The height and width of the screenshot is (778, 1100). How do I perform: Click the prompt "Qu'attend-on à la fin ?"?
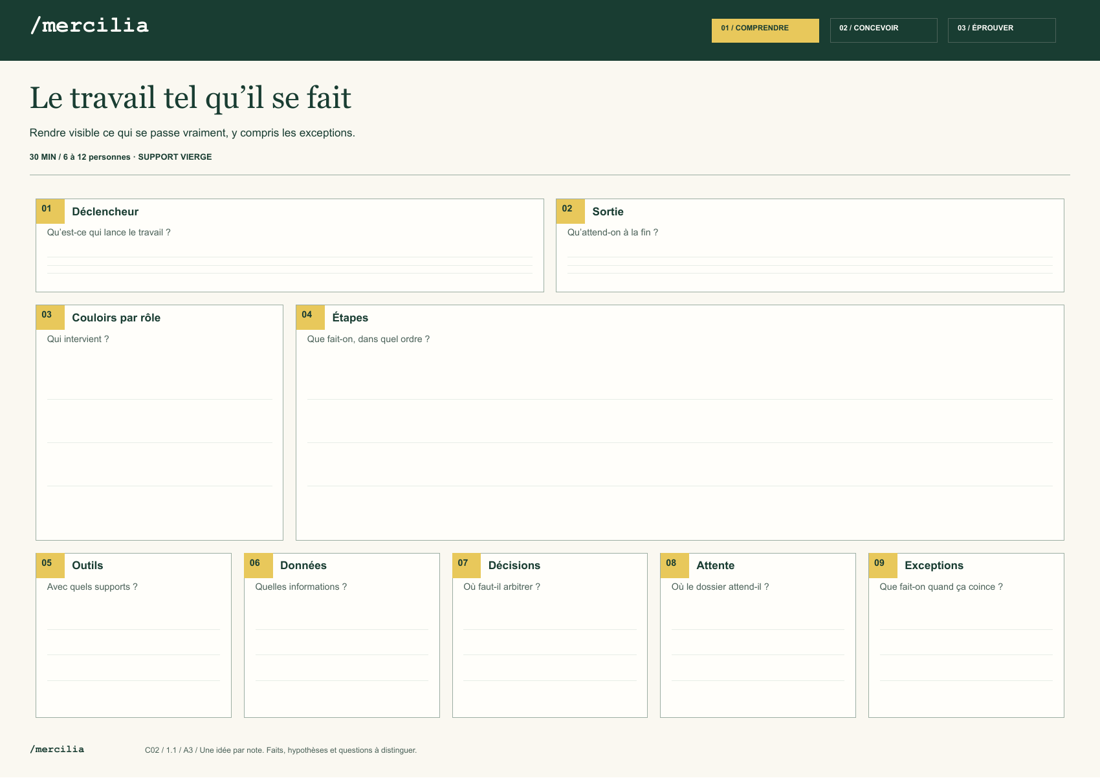612,232
